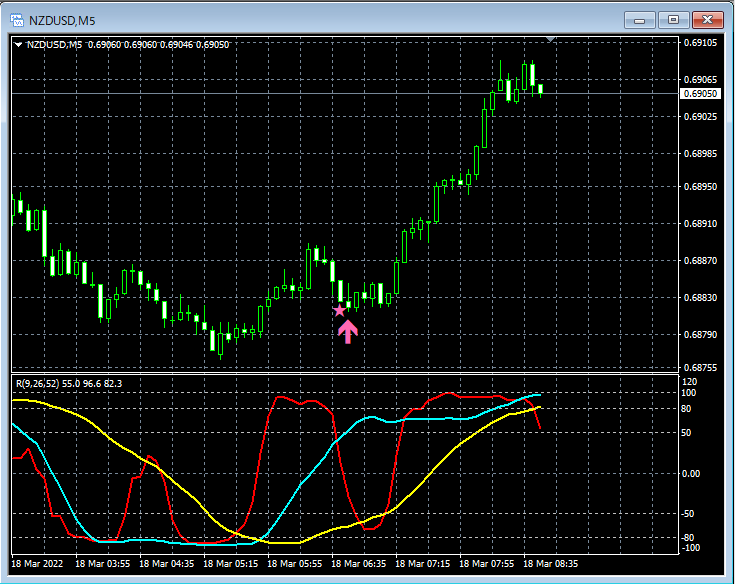Click the pink up arrow buy signal
This screenshot has width=736, height=584.
pyautogui.click(x=348, y=331)
